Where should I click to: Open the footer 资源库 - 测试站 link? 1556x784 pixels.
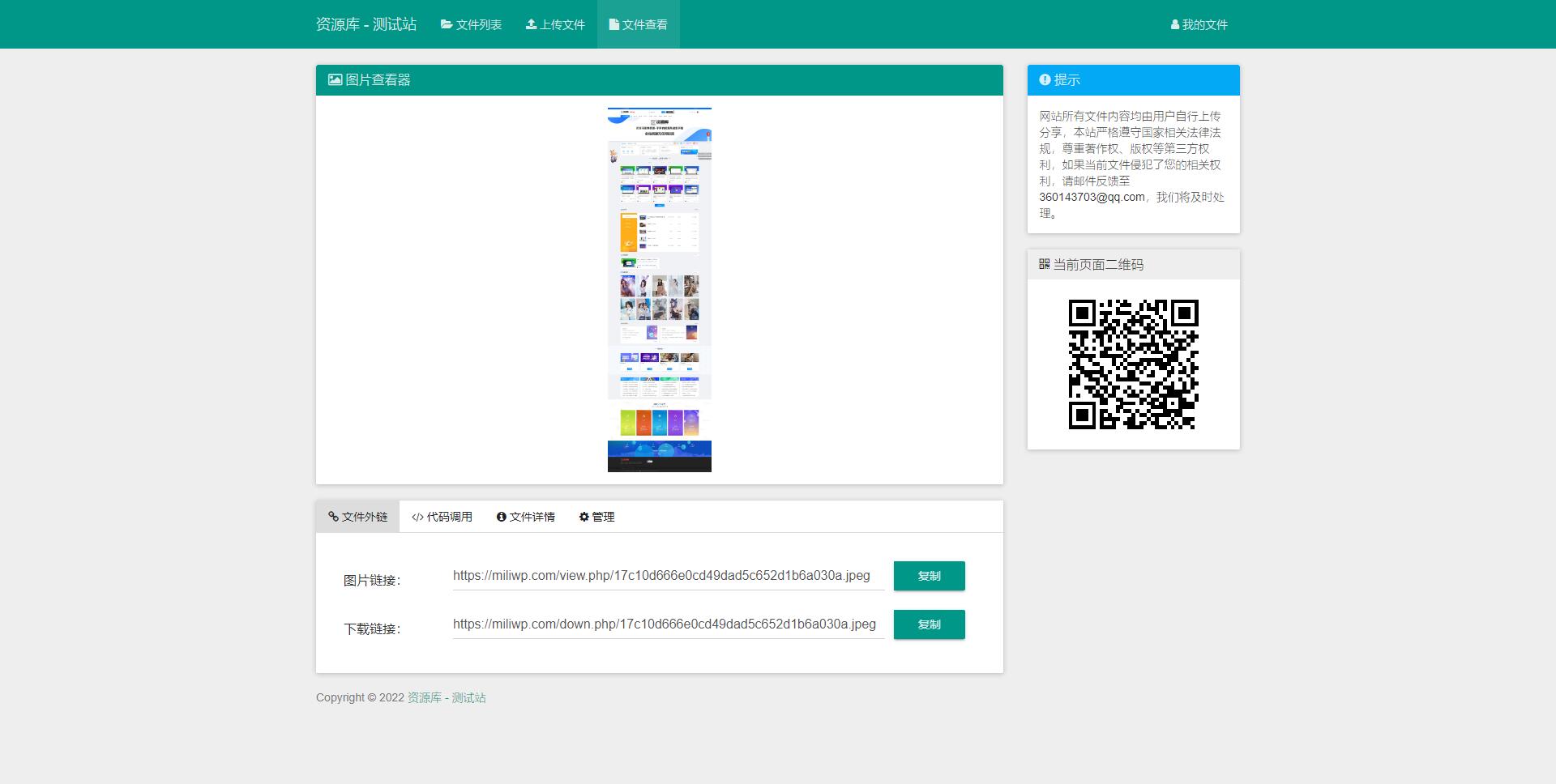[x=447, y=697]
